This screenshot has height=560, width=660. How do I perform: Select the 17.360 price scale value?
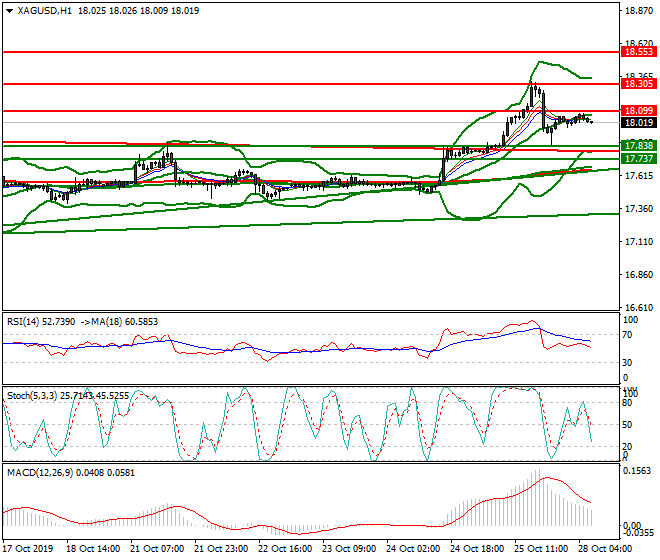click(x=639, y=209)
